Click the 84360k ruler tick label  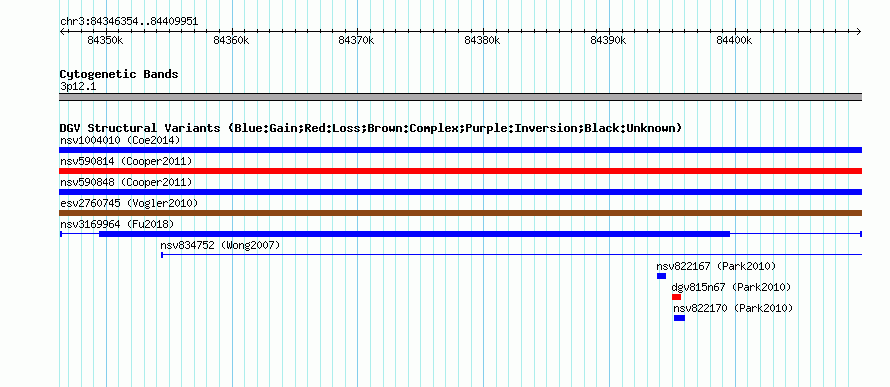pyautogui.click(x=231, y=40)
